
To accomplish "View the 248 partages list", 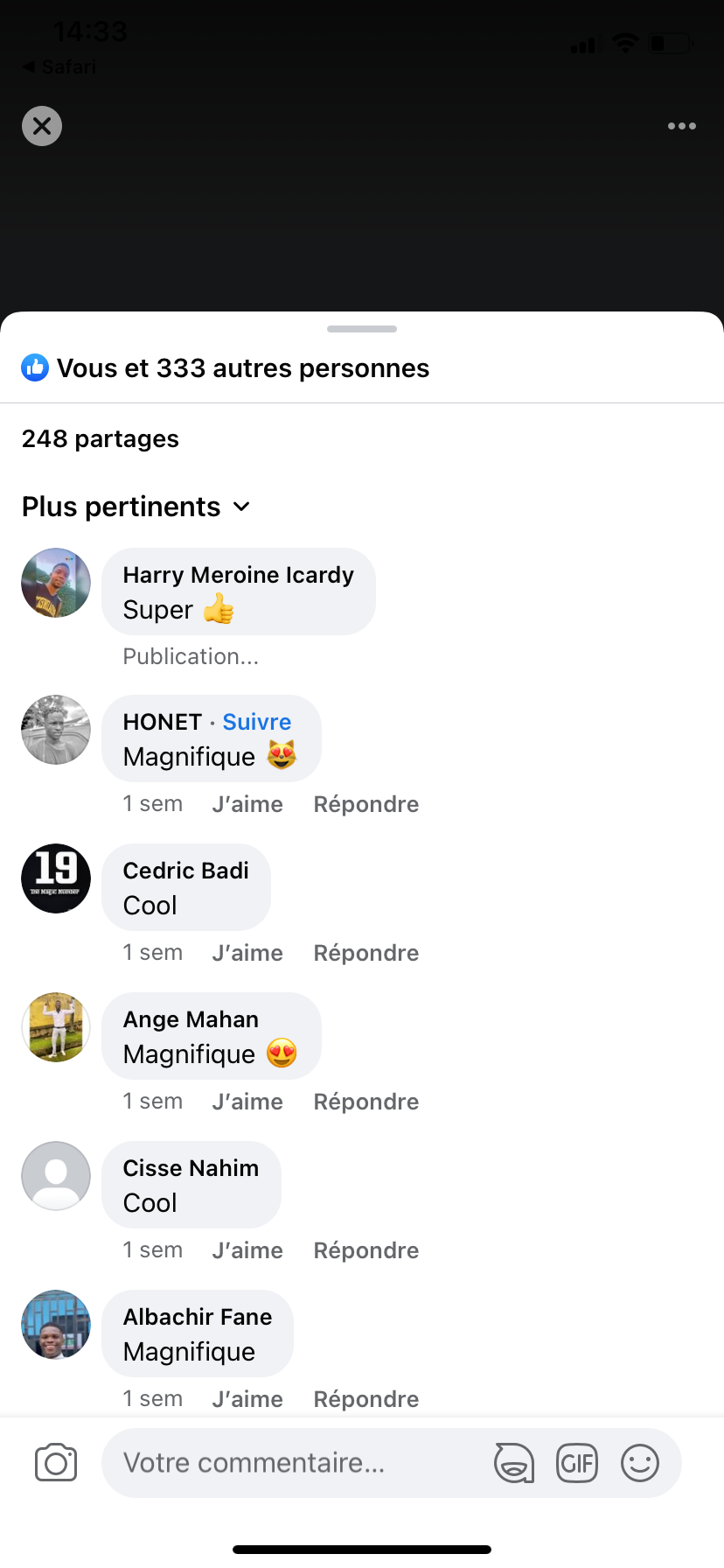I will [x=101, y=438].
